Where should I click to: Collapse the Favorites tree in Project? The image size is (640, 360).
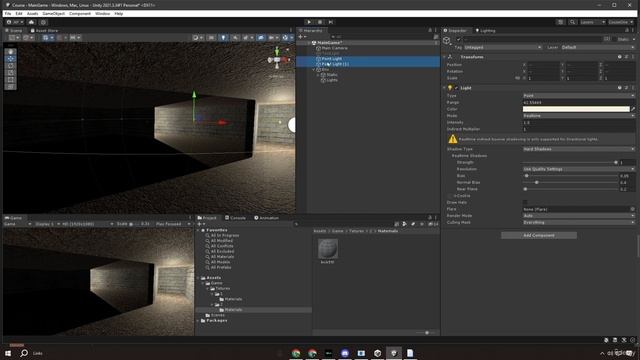click(x=199, y=230)
